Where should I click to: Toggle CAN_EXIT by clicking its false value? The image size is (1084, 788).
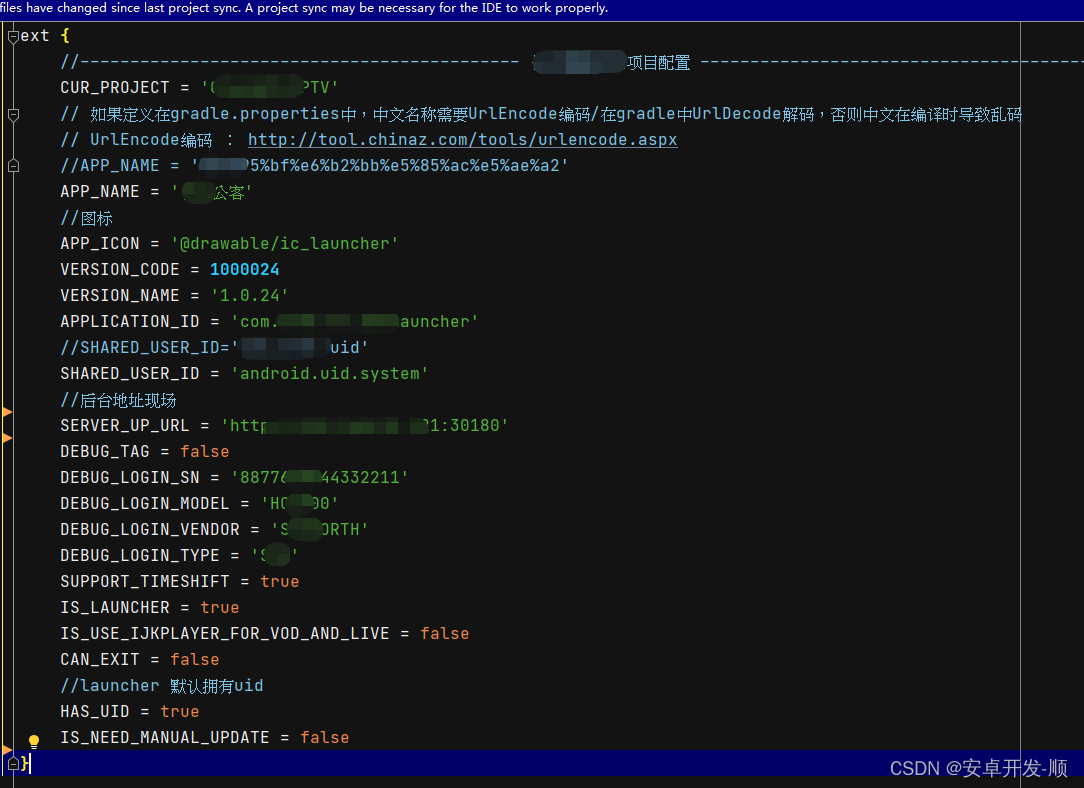click(195, 659)
